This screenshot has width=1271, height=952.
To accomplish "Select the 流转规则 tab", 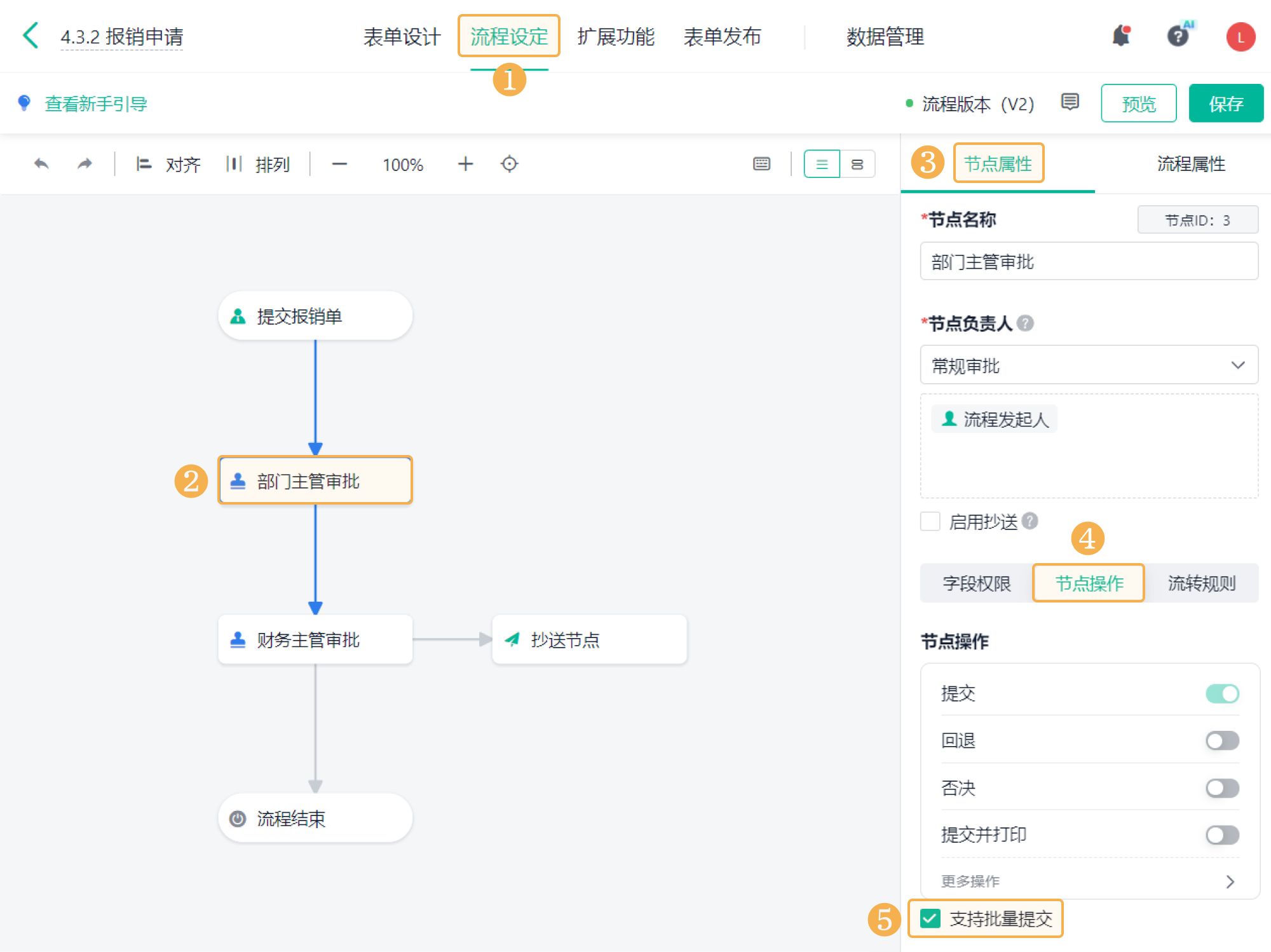I will pos(1201,583).
